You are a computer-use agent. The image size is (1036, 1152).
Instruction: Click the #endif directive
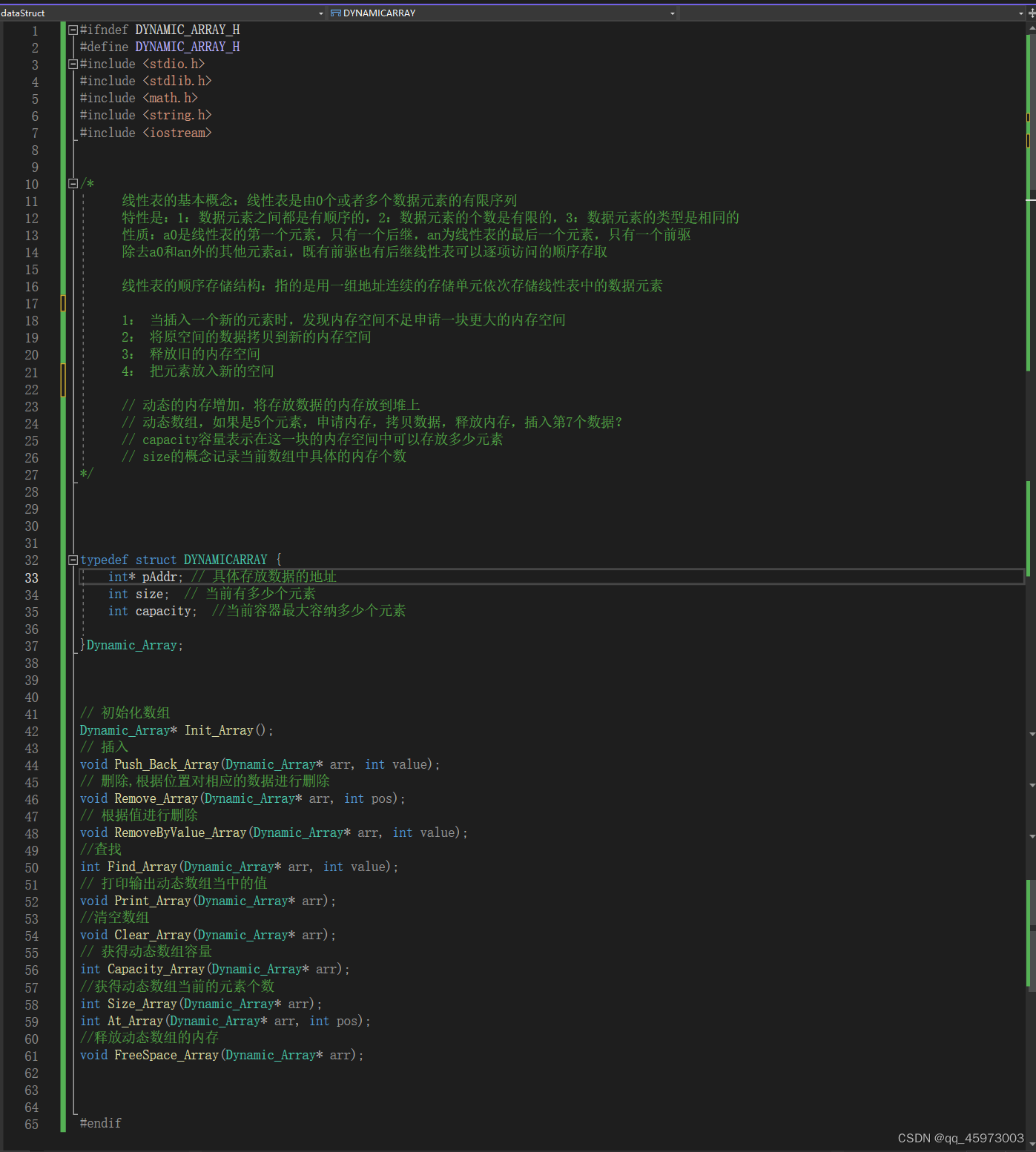pos(101,1123)
